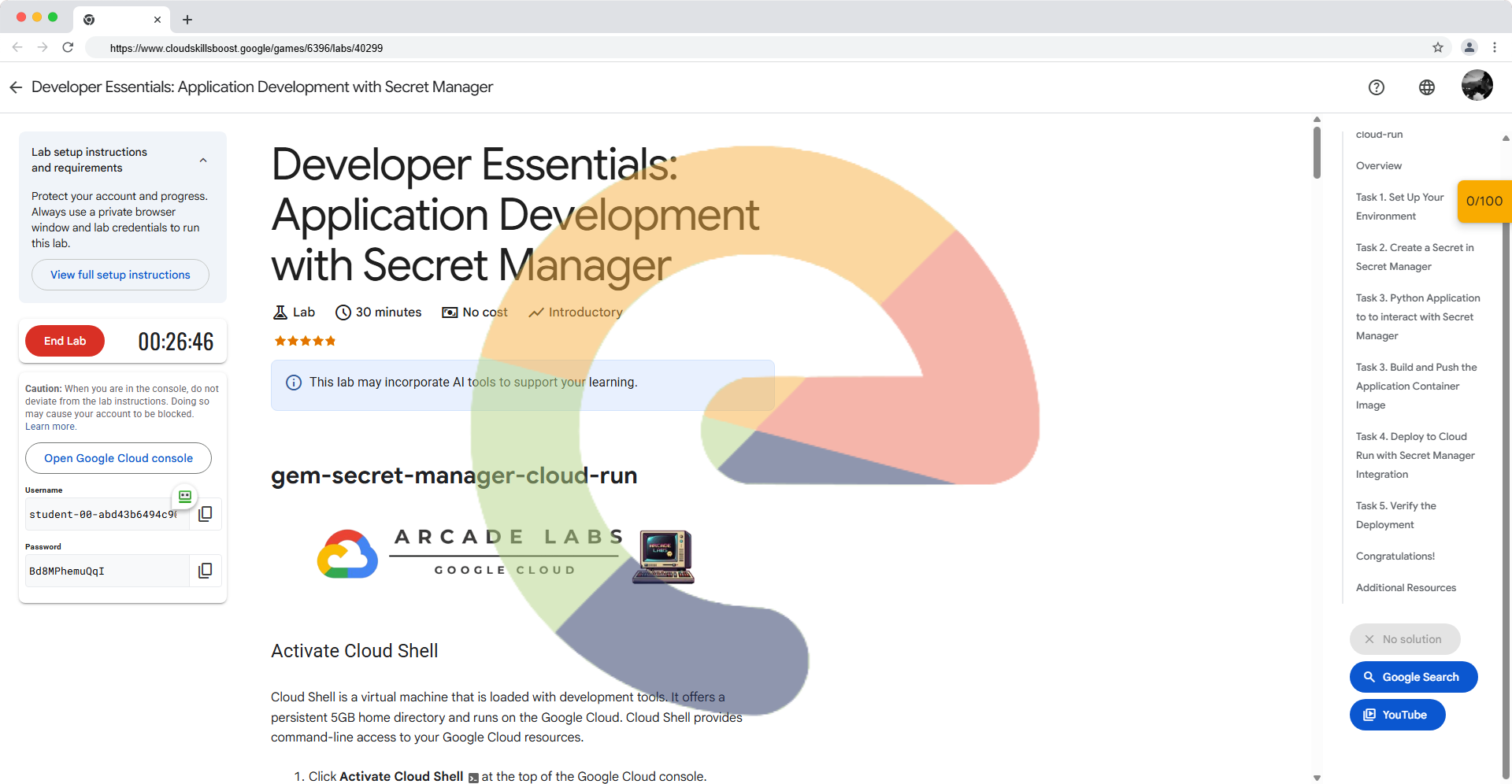Screen dimensions: 1512x784
Task: Go to Task 2. Create a Secret
Action: tap(1414, 257)
